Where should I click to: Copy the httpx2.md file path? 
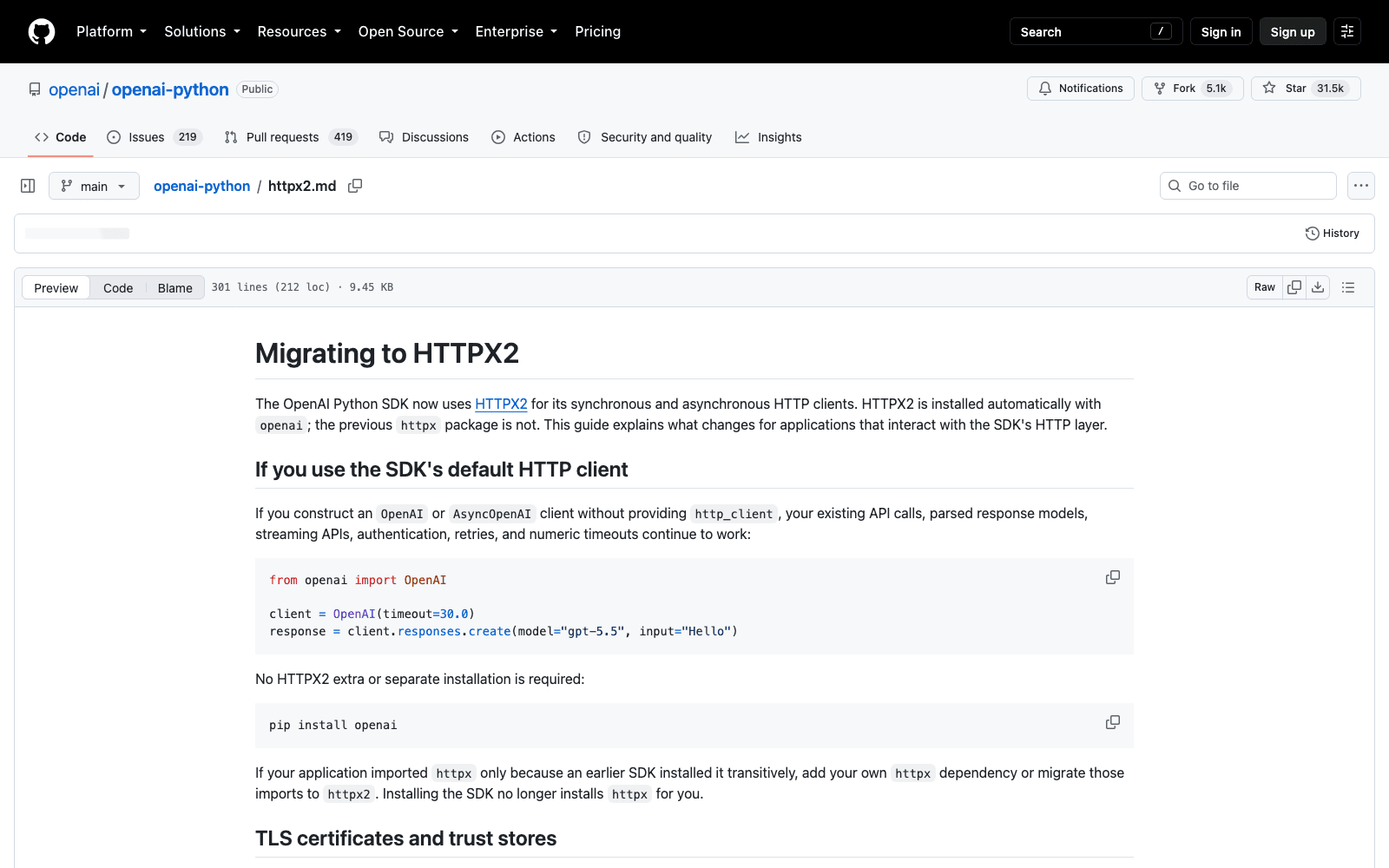pyautogui.click(x=355, y=186)
